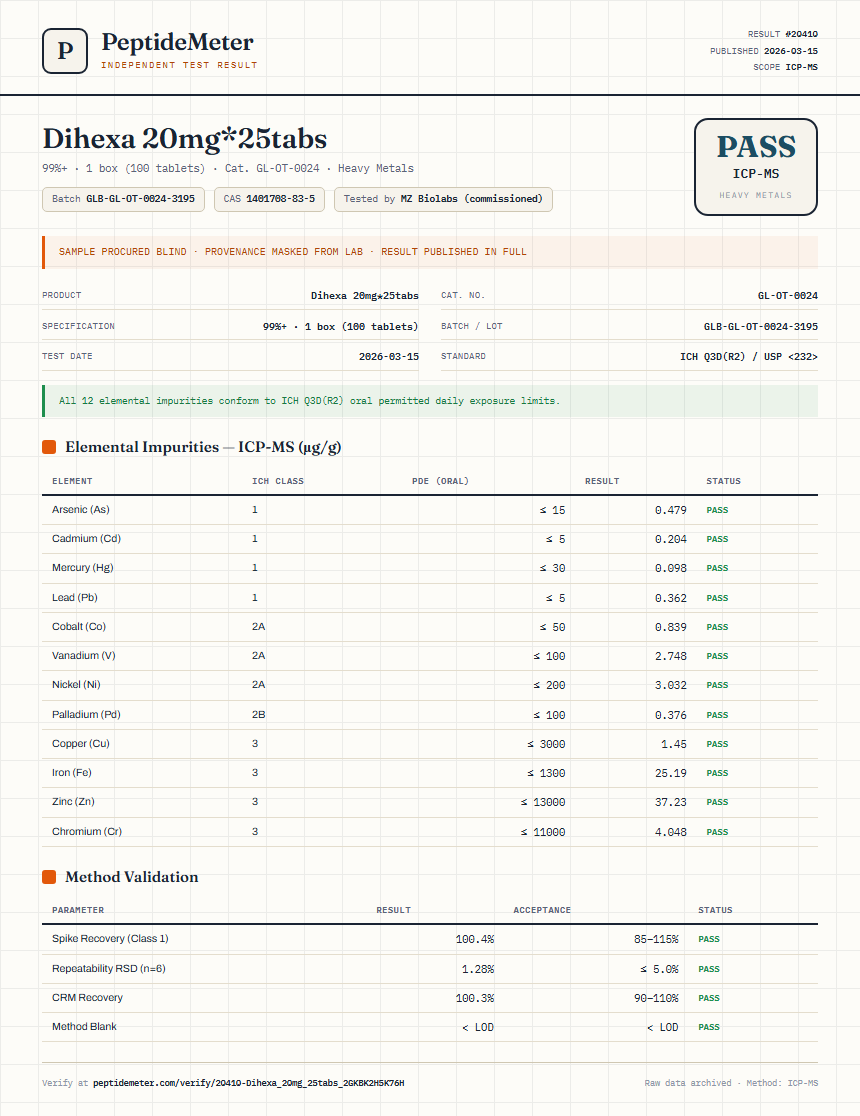Click the Arsenic result value 0.479
860x1116 pixels.
point(671,510)
